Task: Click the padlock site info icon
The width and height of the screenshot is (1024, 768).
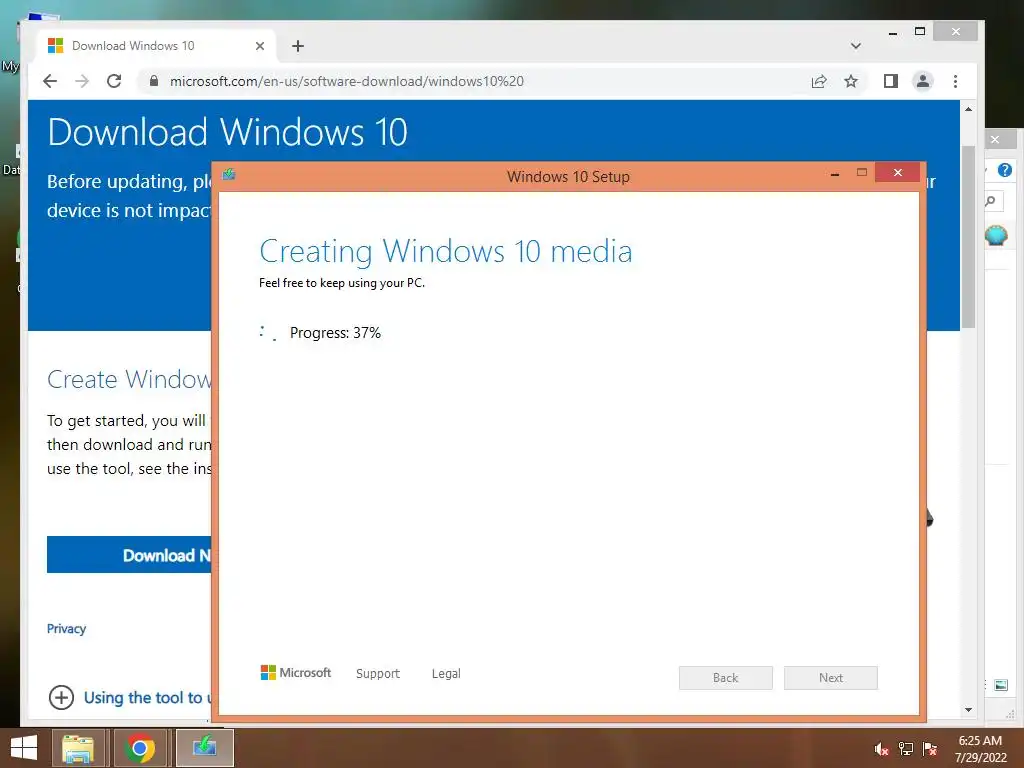Action: [x=154, y=81]
